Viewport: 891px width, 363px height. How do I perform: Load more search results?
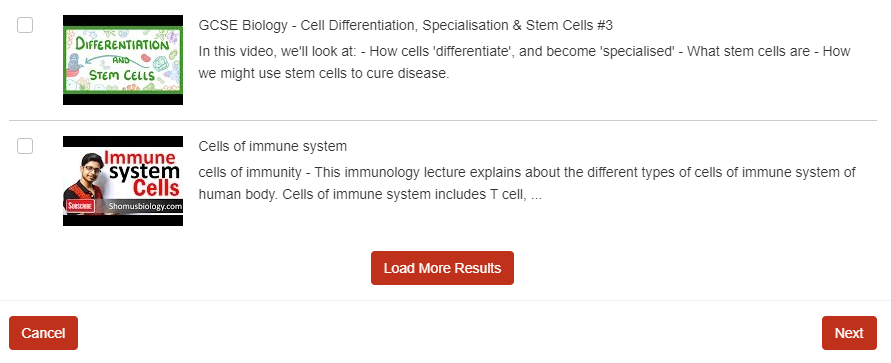tap(442, 268)
